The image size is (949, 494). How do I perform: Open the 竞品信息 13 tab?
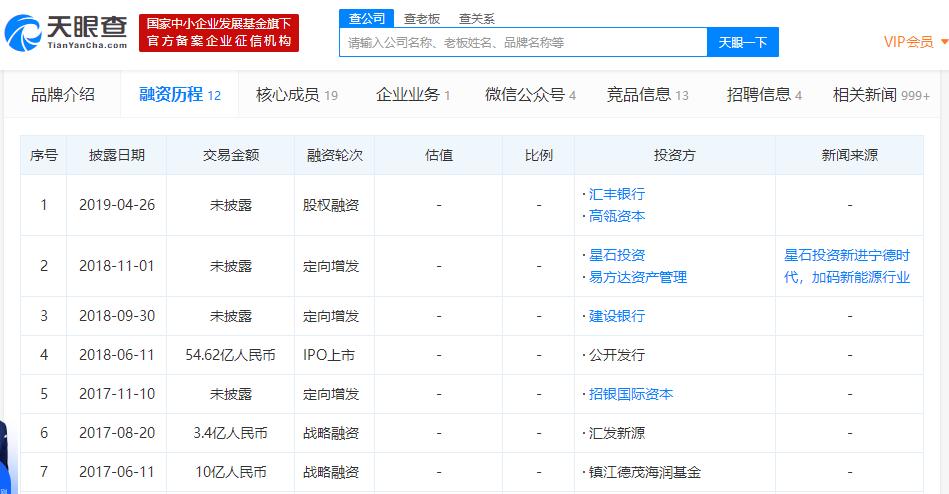pyautogui.click(x=648, y=94)
